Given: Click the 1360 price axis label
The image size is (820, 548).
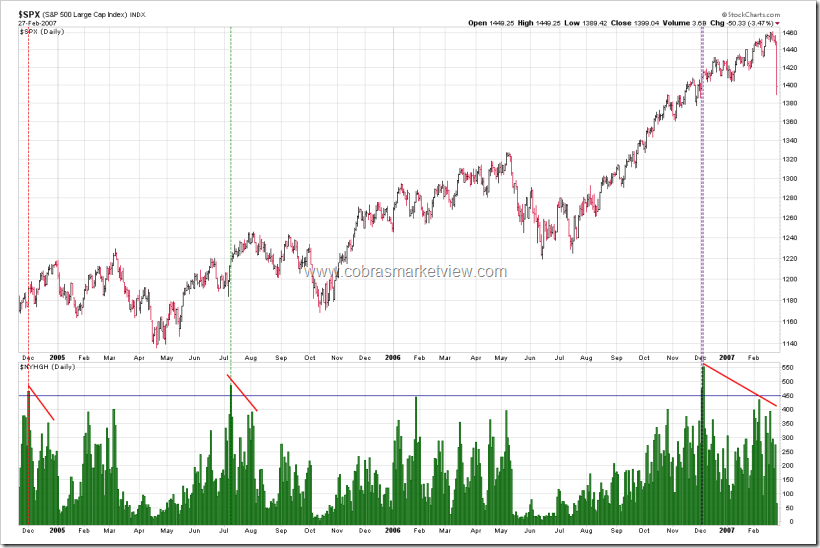Looking at the screenshot, I should point(790,122).
